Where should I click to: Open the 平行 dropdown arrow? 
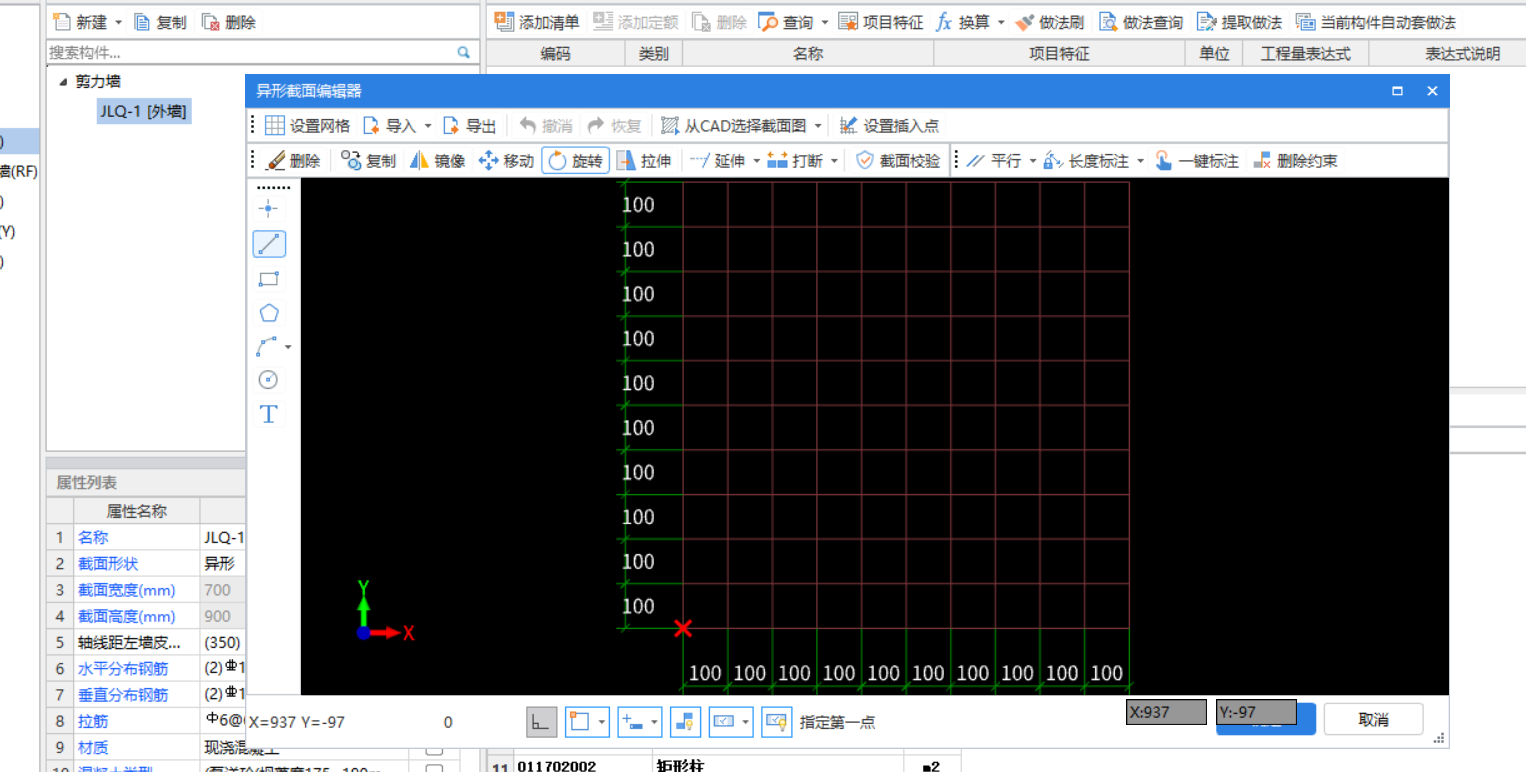tap(1032, 160)
